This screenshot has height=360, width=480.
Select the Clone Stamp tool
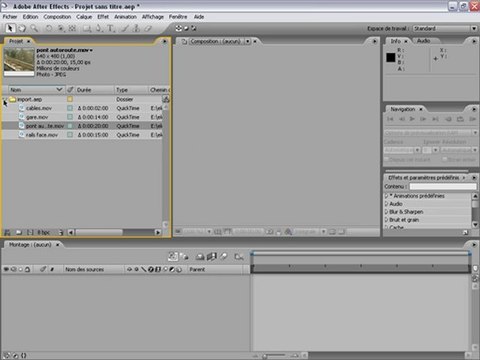click(136, 29)
